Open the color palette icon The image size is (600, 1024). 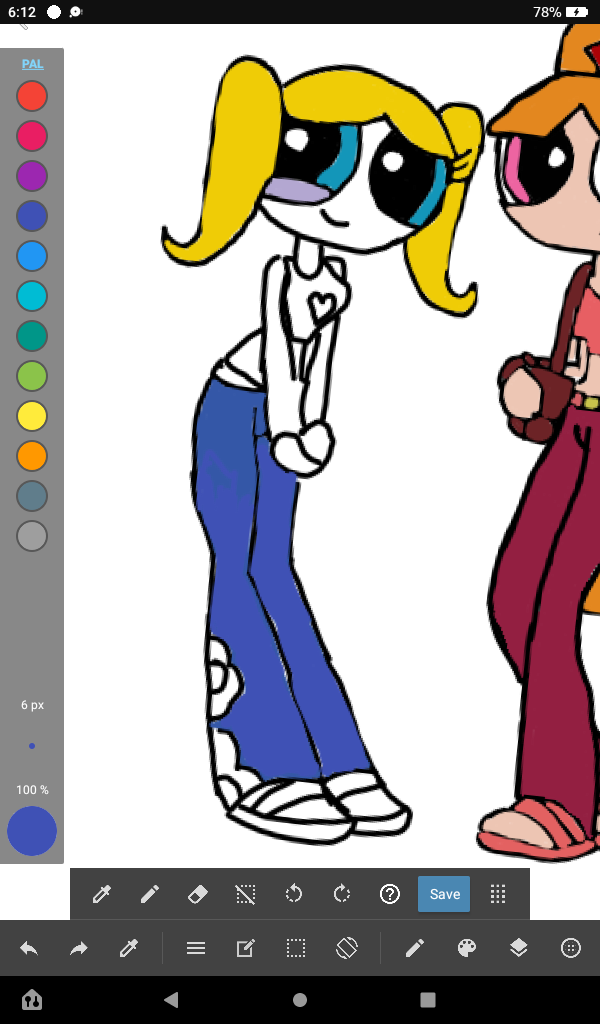point(467,948)
